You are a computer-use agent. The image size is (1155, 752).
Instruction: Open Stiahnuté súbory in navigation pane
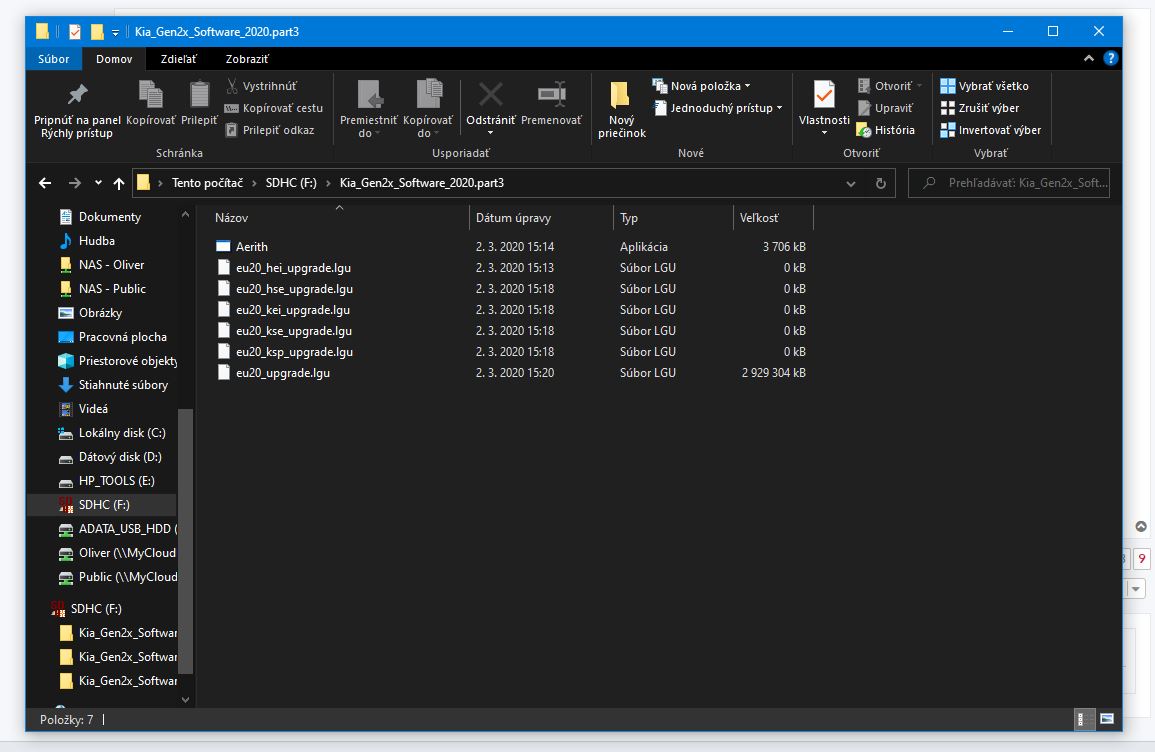(x=123, y=384)
